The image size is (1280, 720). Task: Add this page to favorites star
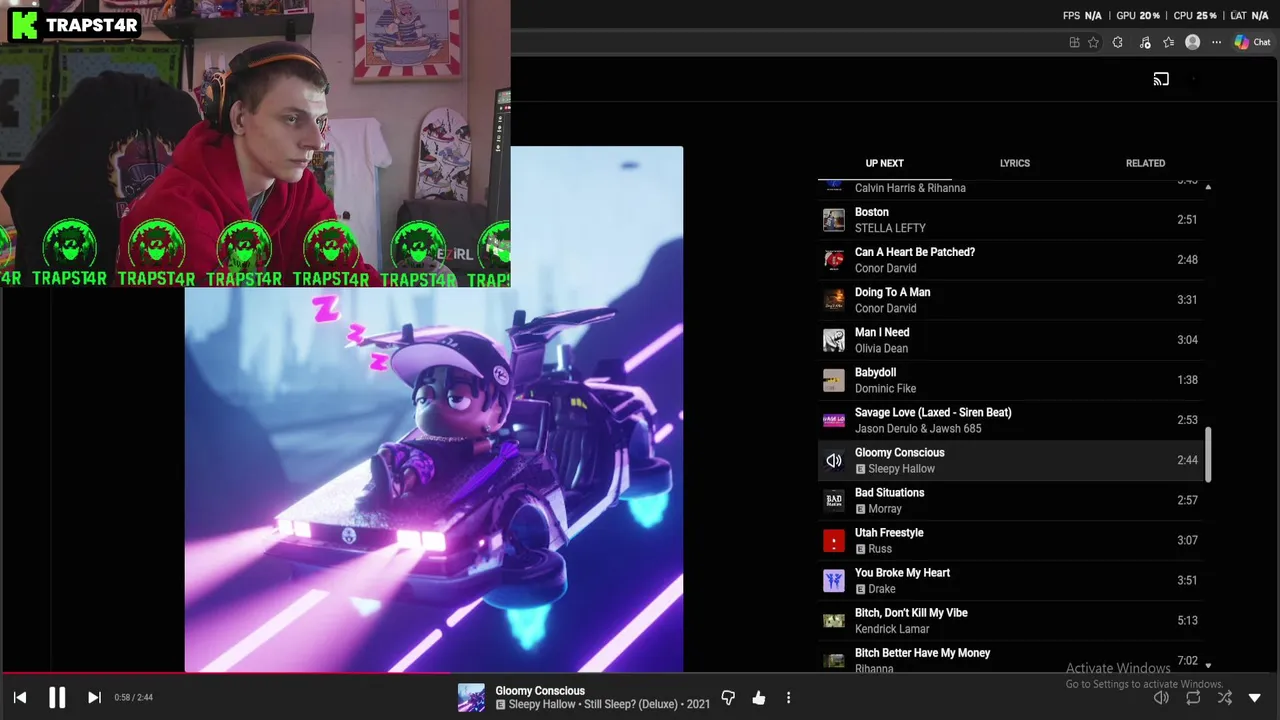(x=1093, y=42)
